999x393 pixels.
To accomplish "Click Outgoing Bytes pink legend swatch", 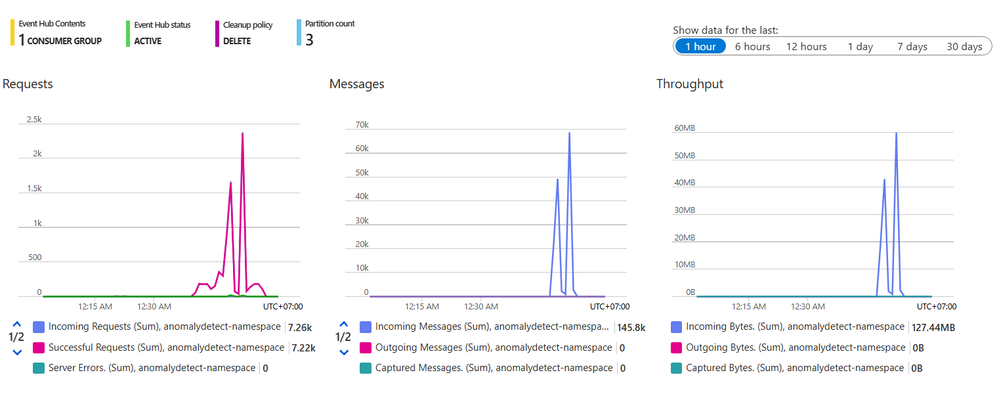I will [677, 347].
